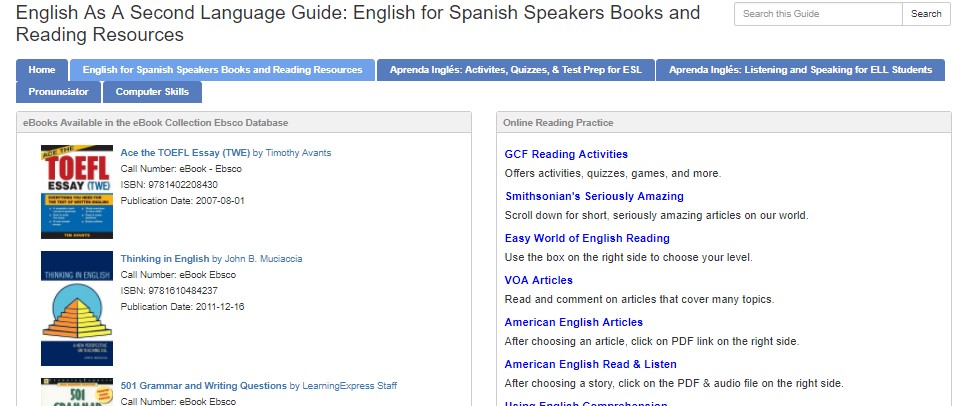Screen dimensions: 979x406
Task: Open Thinking in English title link
Action: pyautogui.click(x=165, y=259)
